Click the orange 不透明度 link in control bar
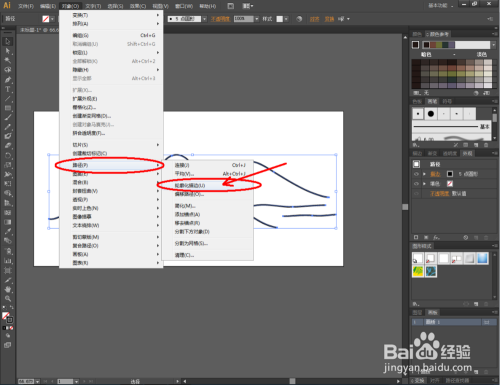Viewport: 500px width, 385px height. 220,19
